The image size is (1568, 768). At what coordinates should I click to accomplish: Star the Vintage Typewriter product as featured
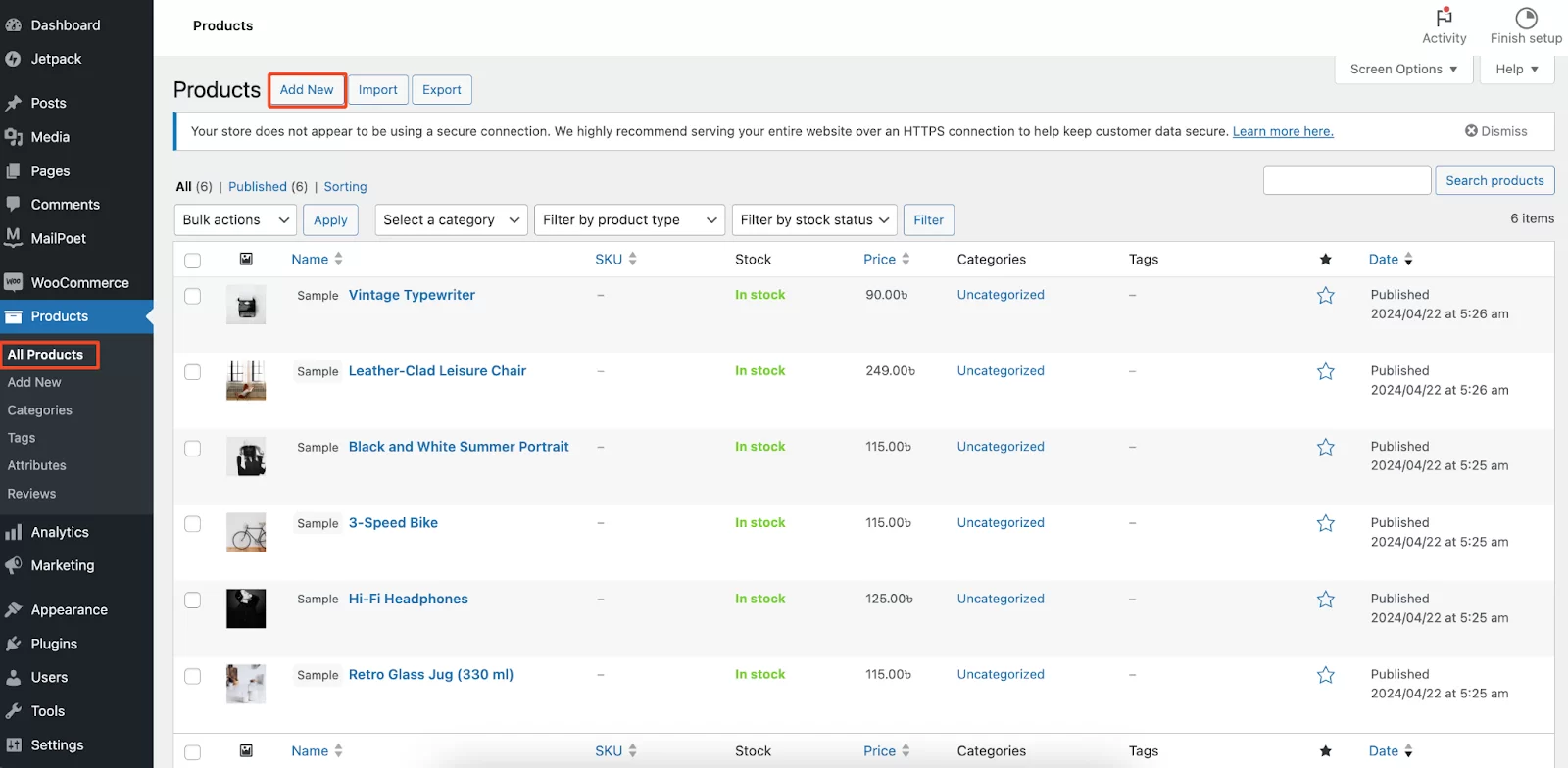[1326, 295]
